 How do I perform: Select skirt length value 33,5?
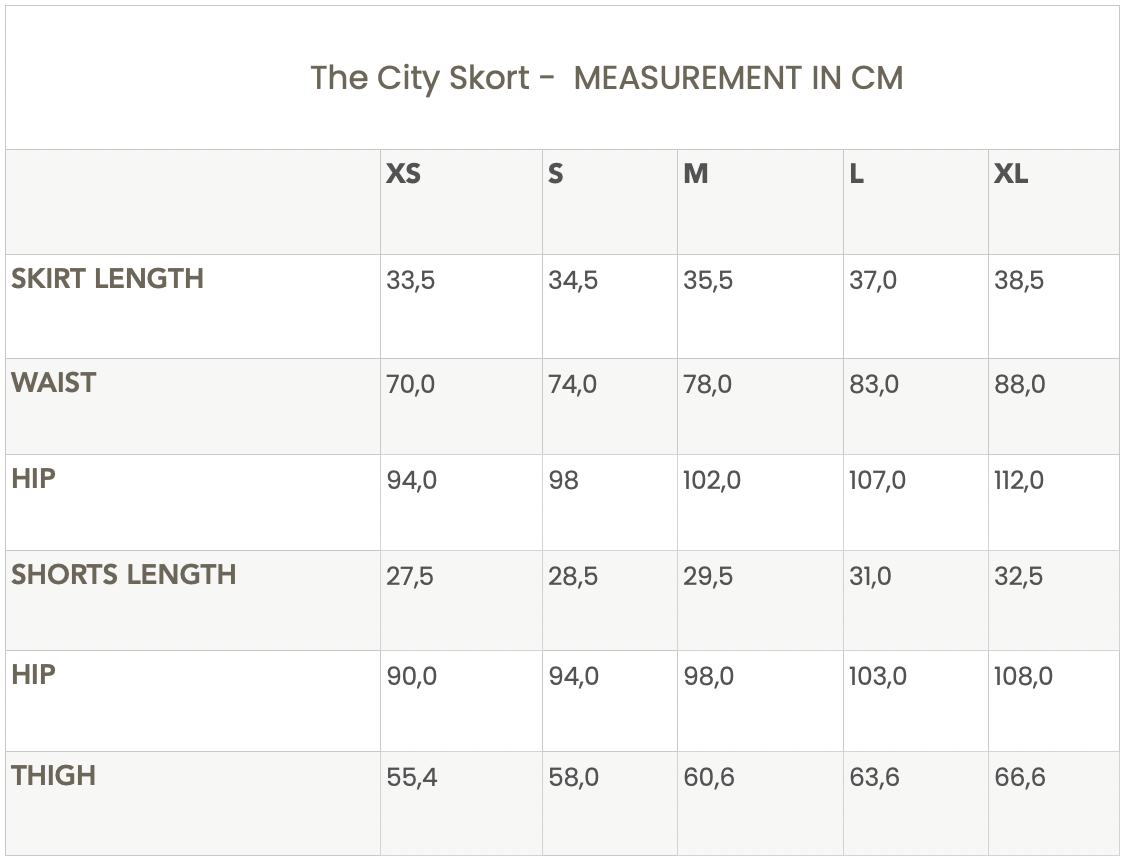(411, 280)
